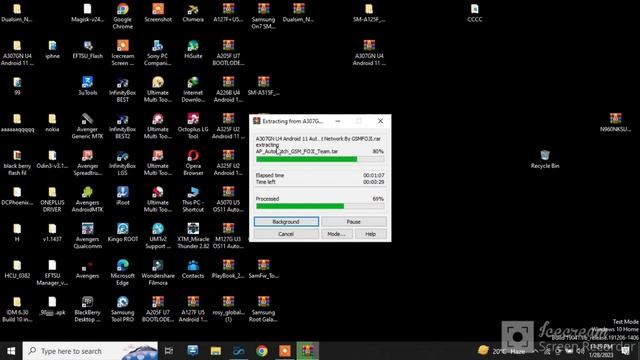Image resolution: width=640 pixels, height=360 pixels.
Task: Open the Avenger Generic MTK icon
Action: 87,126
